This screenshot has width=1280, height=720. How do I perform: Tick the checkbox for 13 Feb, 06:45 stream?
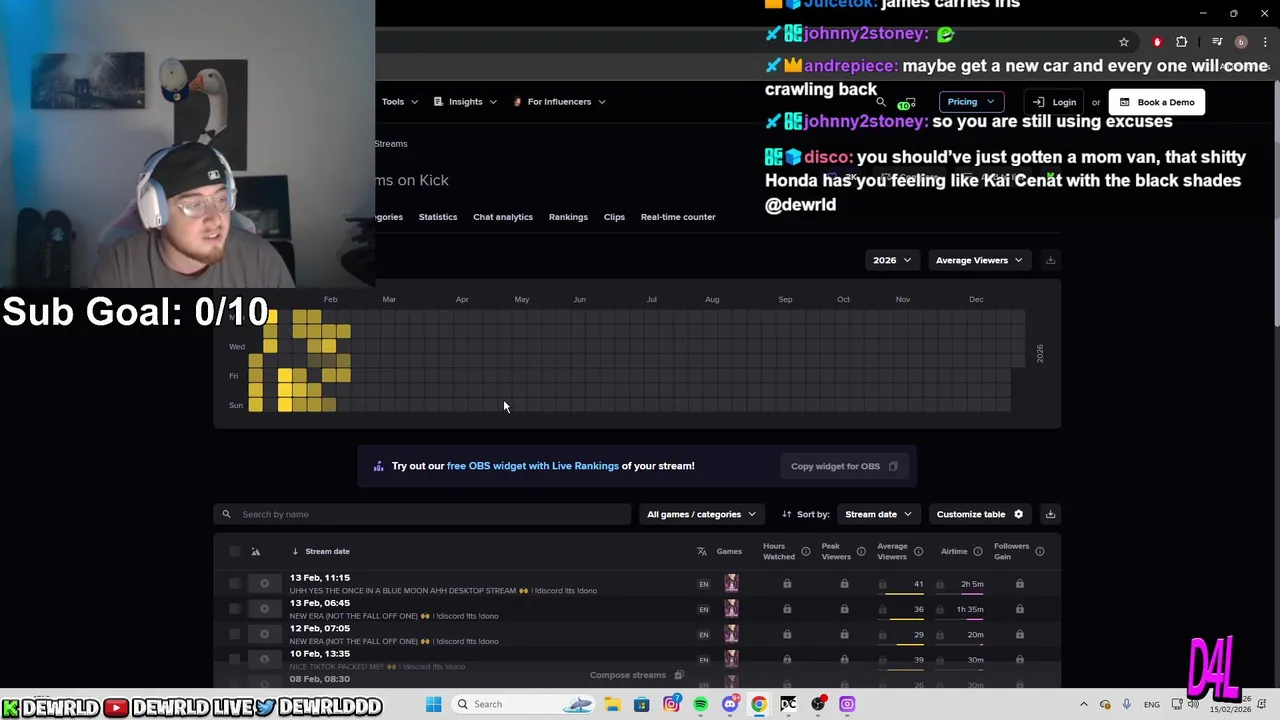tap(234, 609)
